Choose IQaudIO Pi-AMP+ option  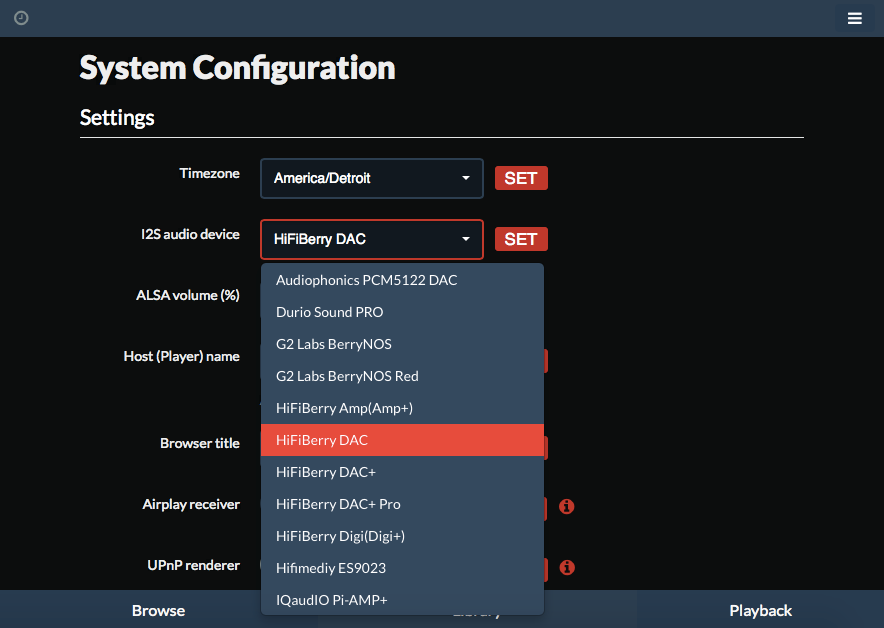click(x=402, y=600)
